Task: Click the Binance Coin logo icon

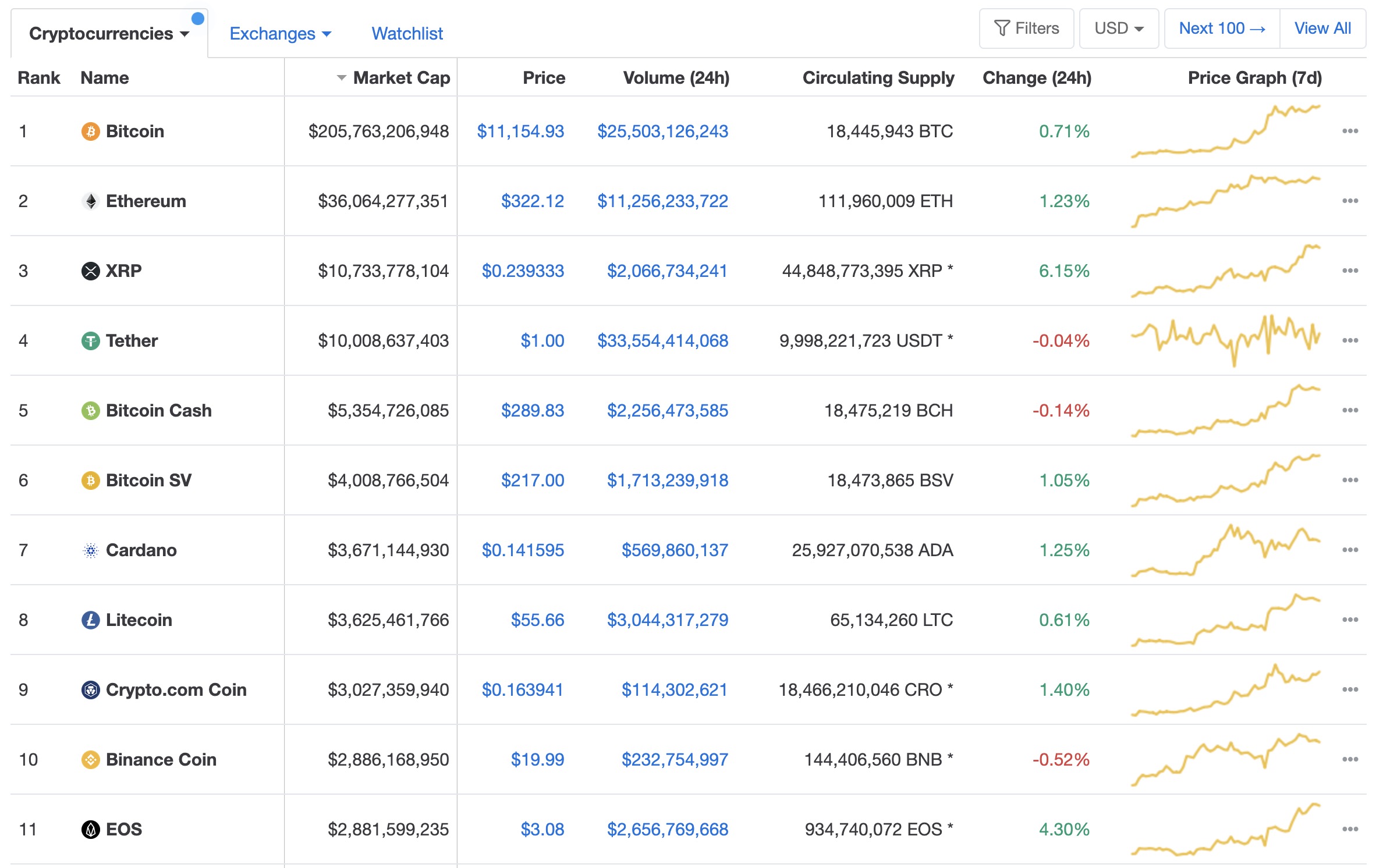Action: click(90, 760)
